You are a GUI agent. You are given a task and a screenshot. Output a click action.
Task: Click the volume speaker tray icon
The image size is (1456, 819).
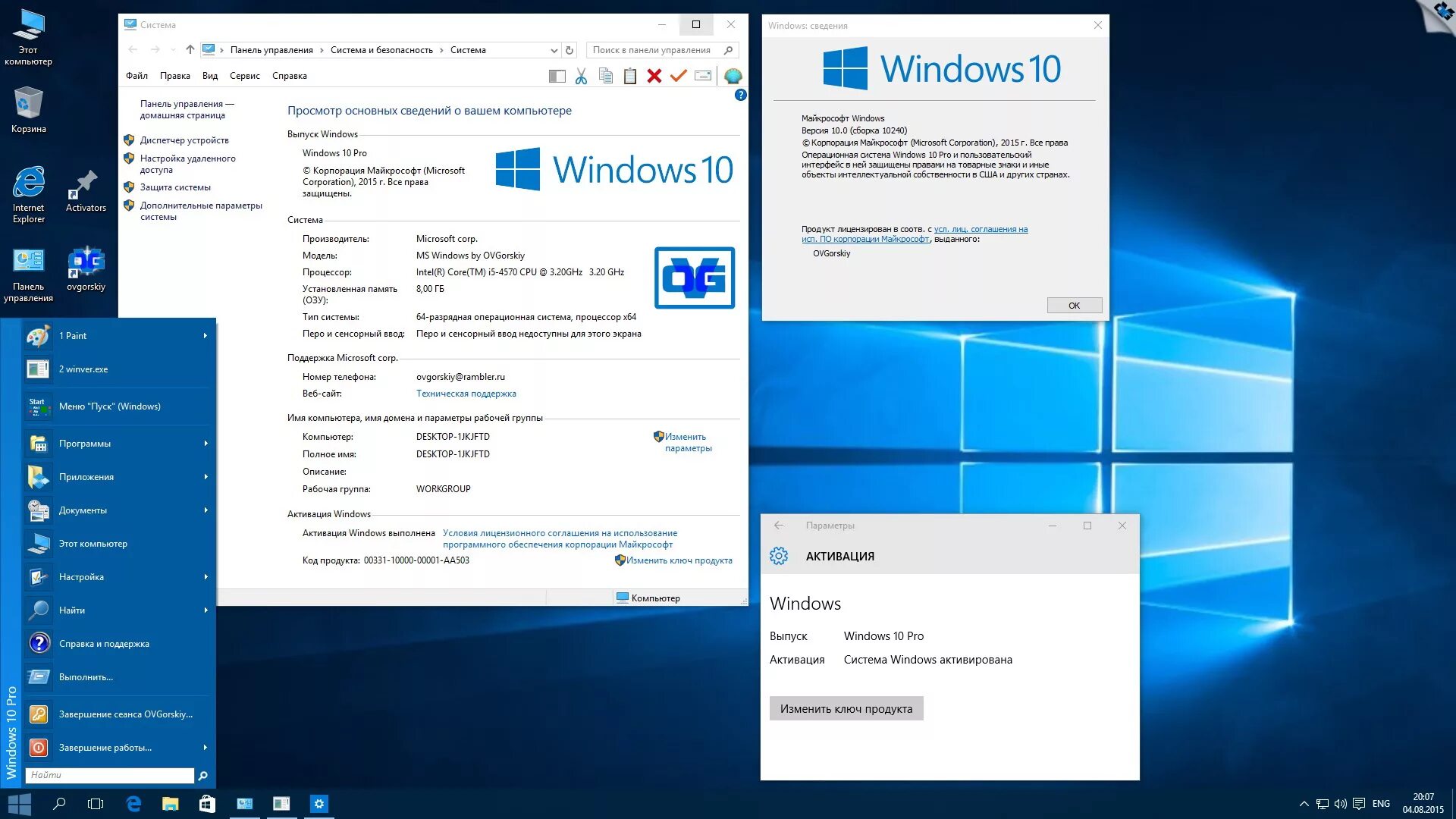1341,804
